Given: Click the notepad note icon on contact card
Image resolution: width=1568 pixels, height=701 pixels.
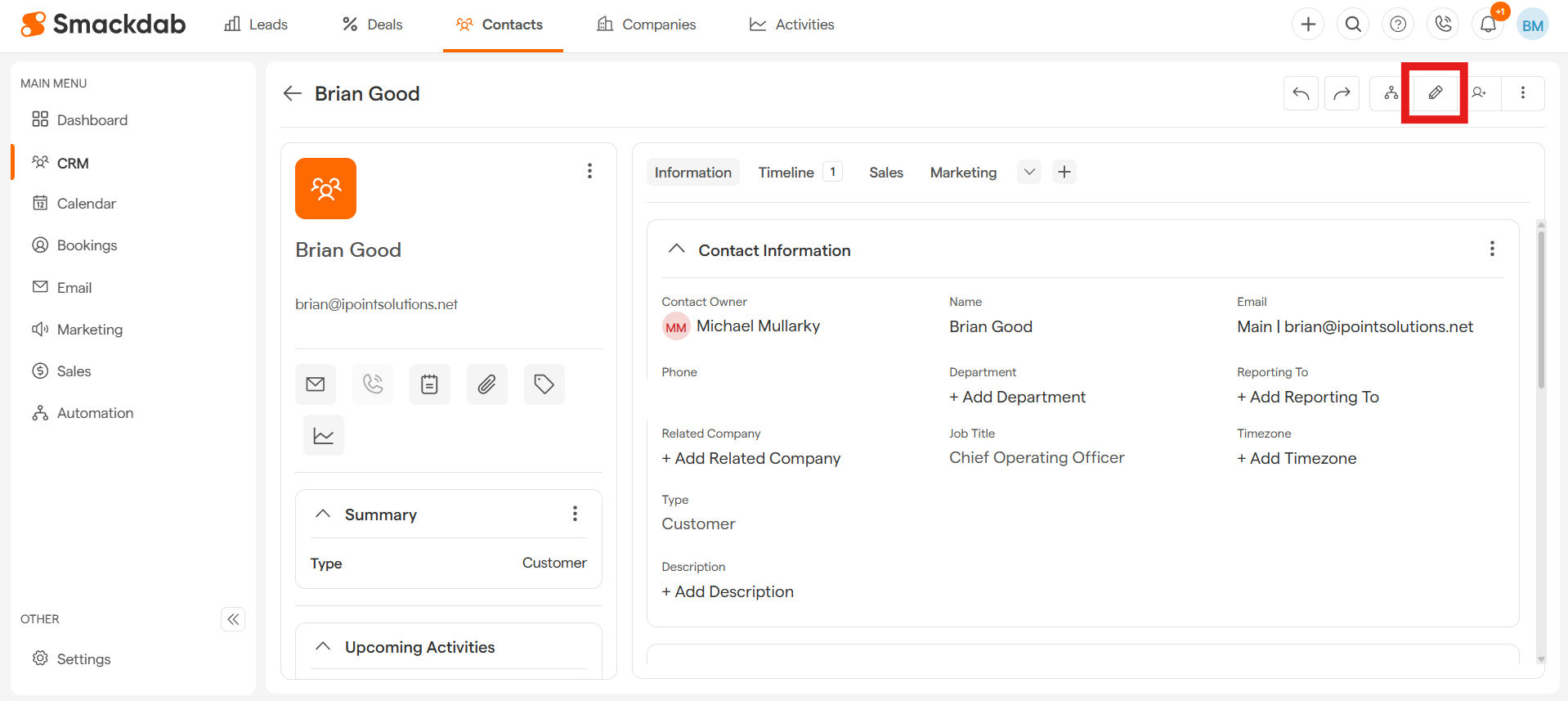Looking at the screenshot, I should (x=430, y=384).
